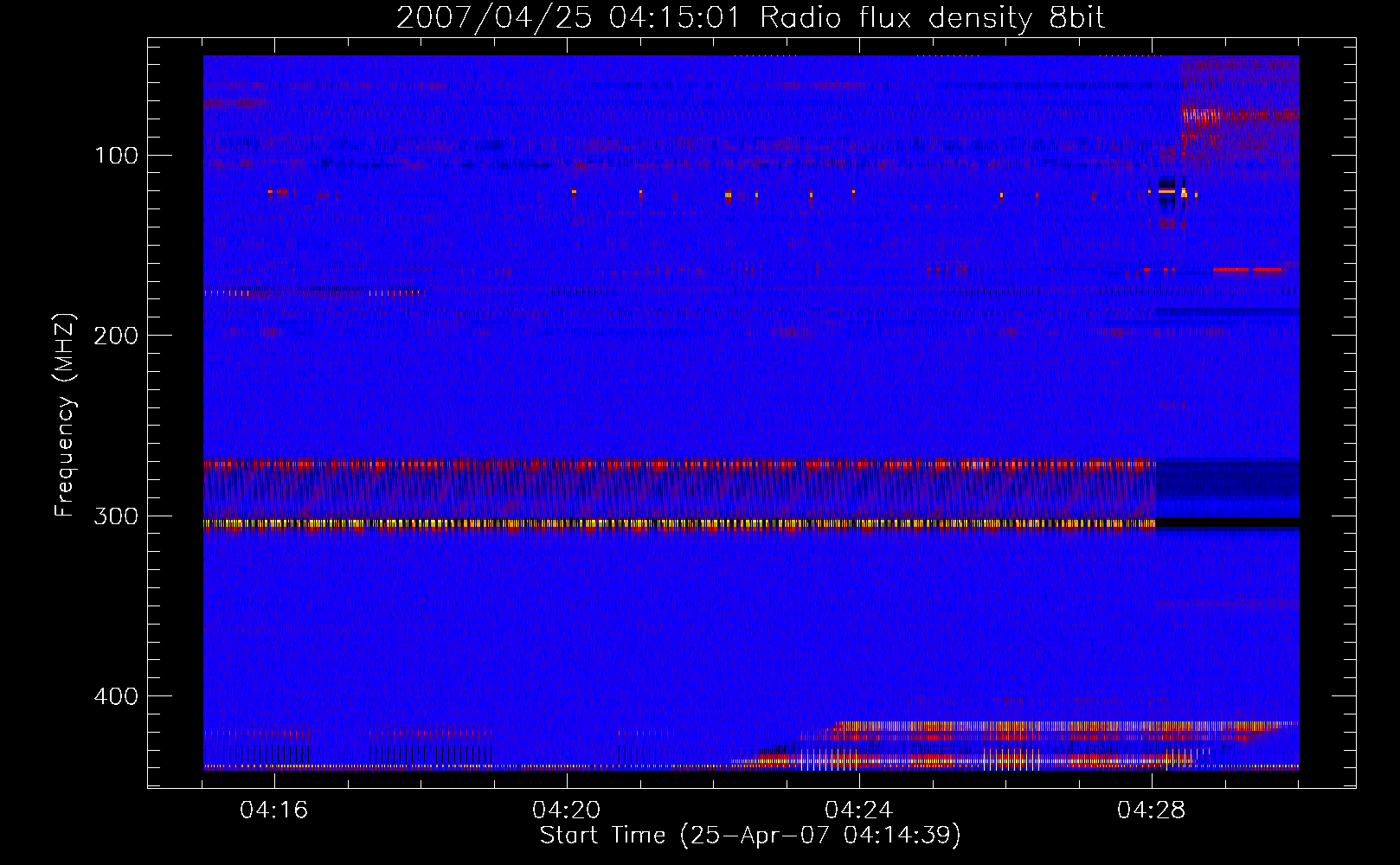Viewport: 1400px width, 865px height.
Task: Click the "Start Time (25-Apr-07 04:14:39)" axis label
Action: pos(750,836)
